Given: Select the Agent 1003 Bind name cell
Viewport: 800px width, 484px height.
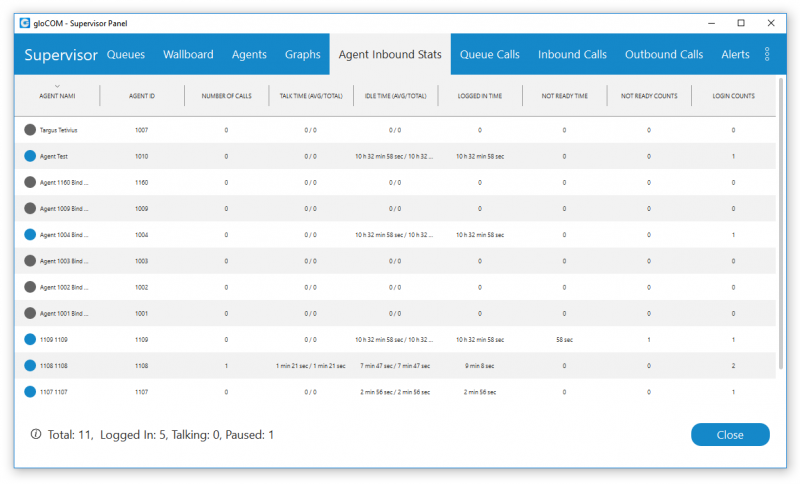Looking at the screenshot, I should (64, 261).
